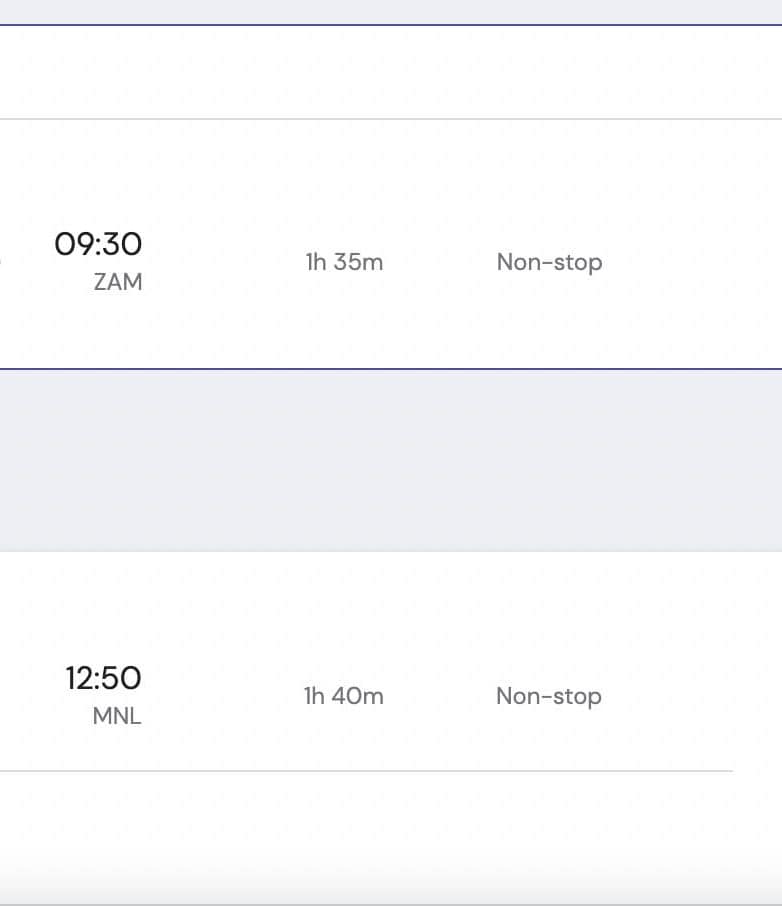Click the 09:30 arrival time

(98, 244)
